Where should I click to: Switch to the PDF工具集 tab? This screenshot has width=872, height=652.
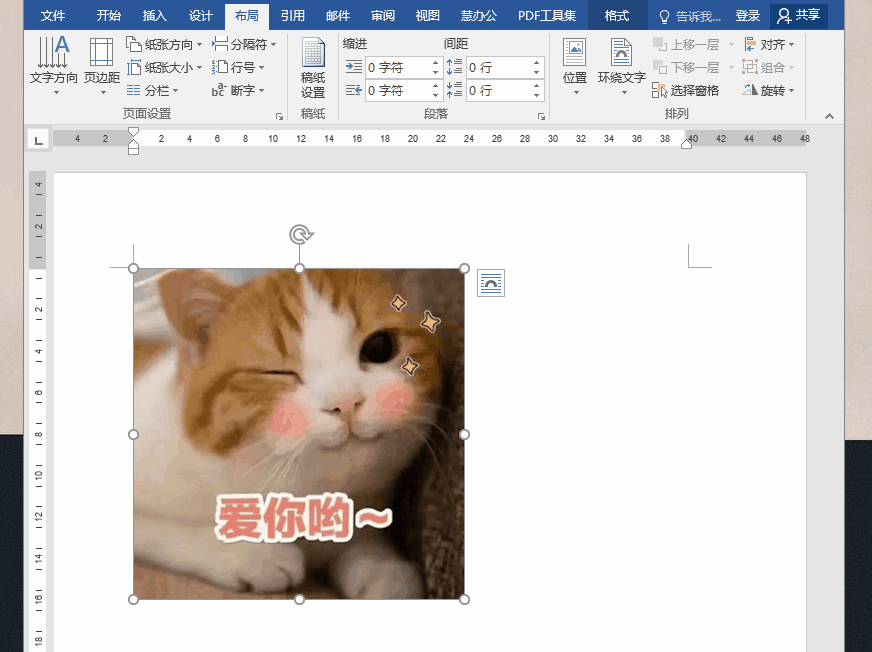coord(547,16)
